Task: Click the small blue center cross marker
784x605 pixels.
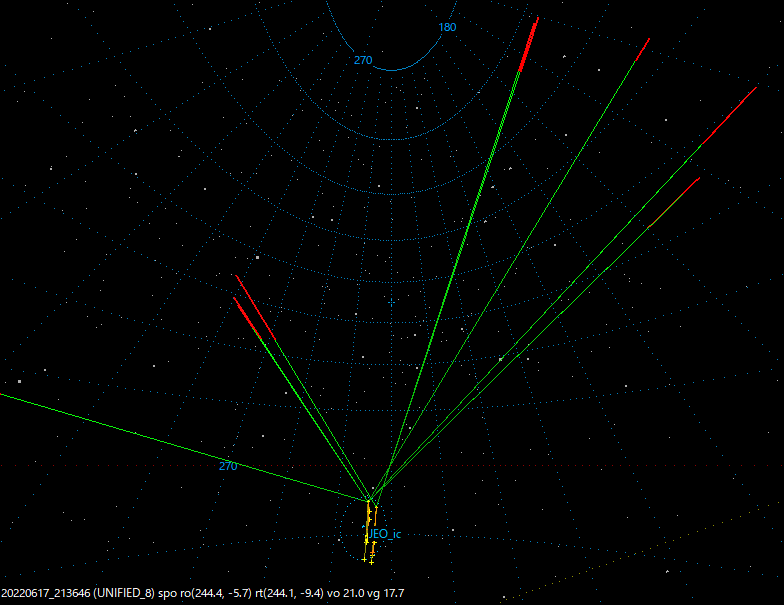Action: click(x=391, y=302)
